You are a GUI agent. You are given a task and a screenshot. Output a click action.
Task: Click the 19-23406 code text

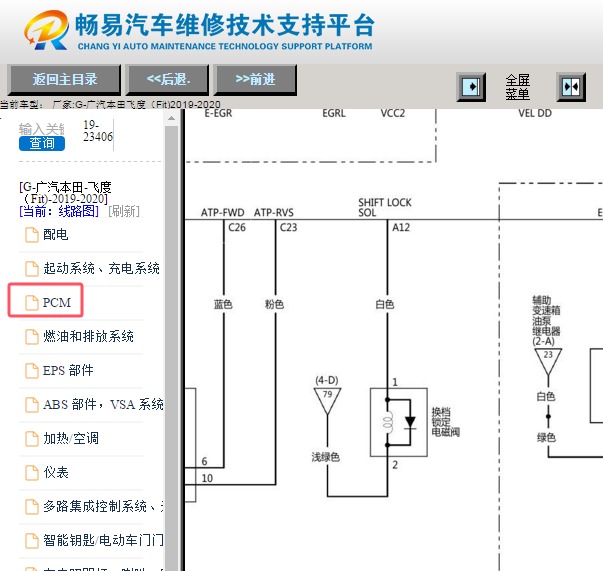[98, 131]
